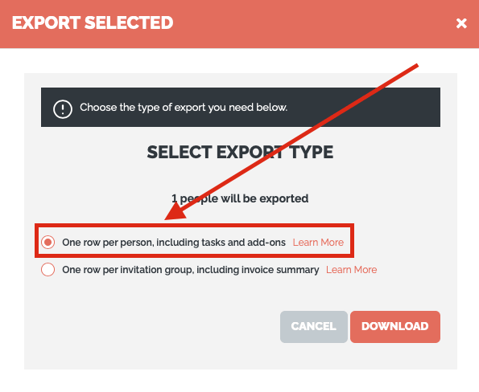Open Learn More for per person export
The image size is (479, 392).
pos(318,242)
